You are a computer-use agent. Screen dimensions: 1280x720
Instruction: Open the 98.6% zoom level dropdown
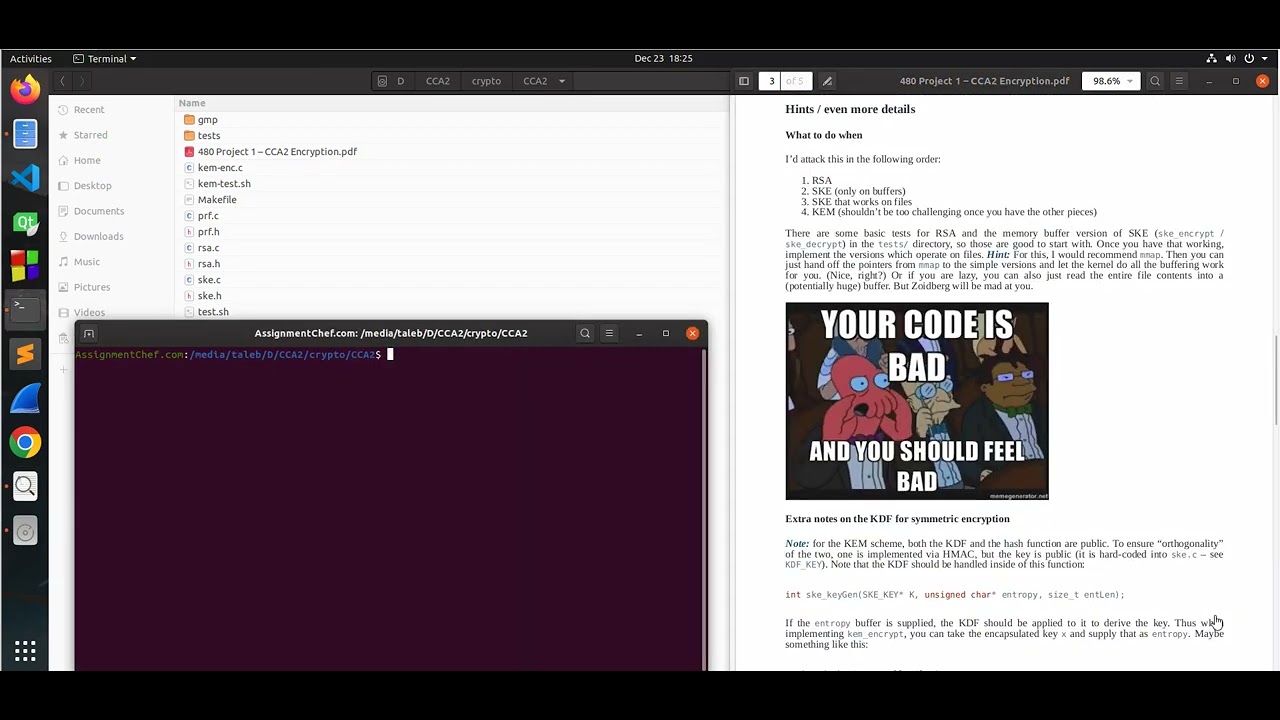coord(1111,81)
